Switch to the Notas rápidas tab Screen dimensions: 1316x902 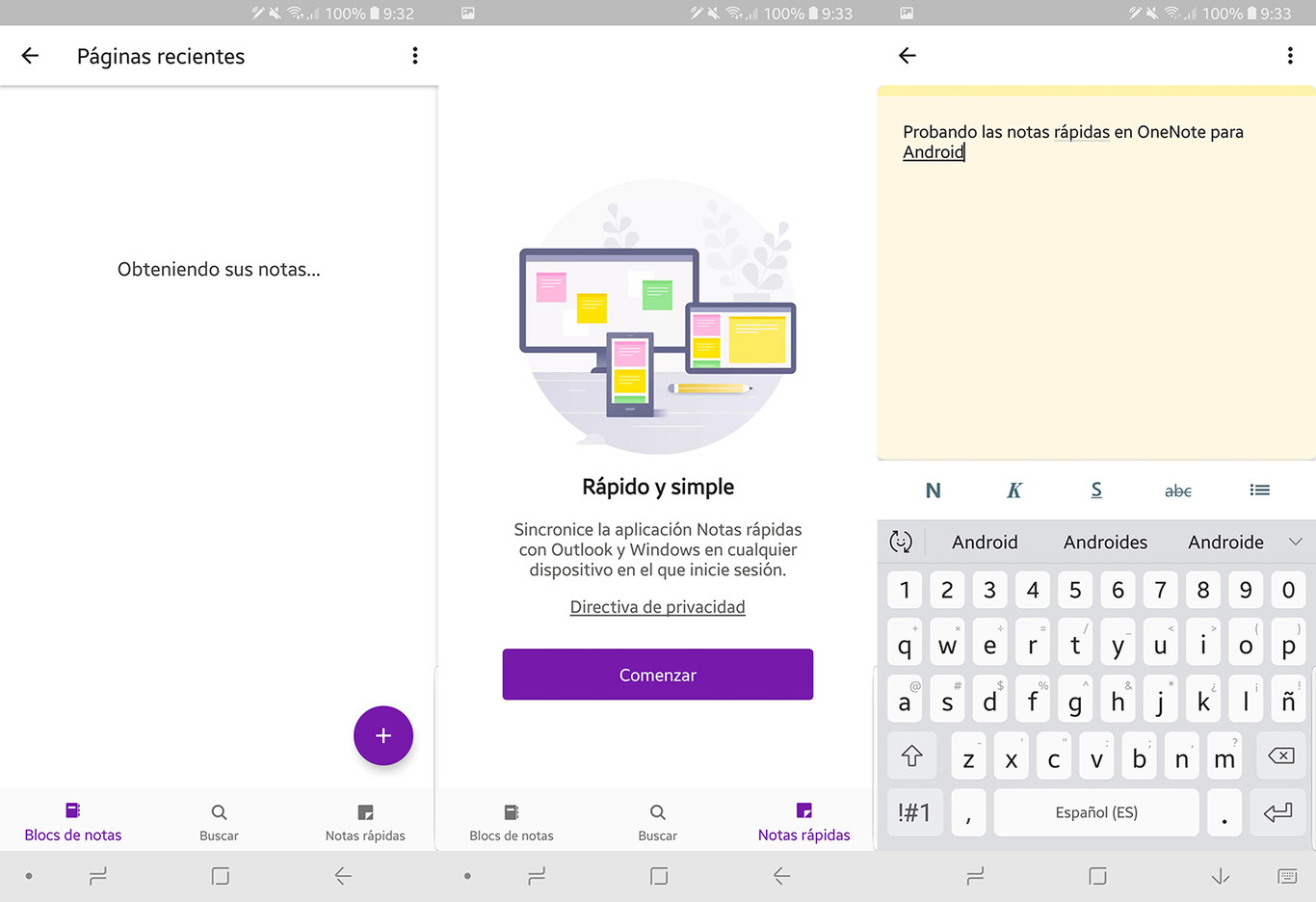pos(804,821)
